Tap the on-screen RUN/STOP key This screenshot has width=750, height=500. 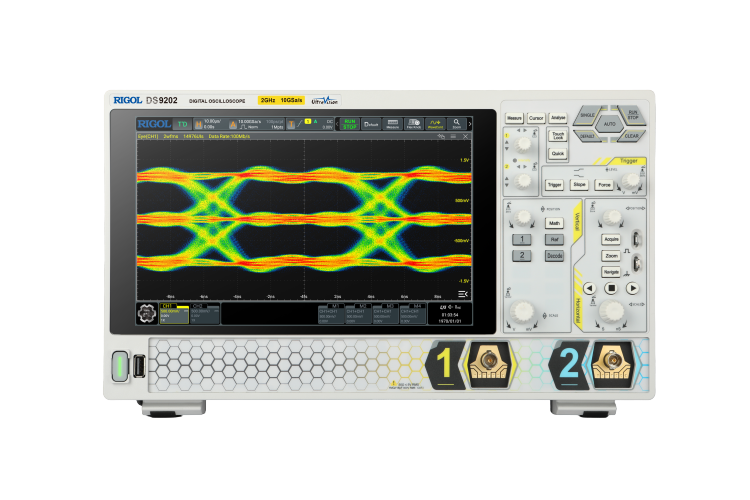click(x=350, y=124)
